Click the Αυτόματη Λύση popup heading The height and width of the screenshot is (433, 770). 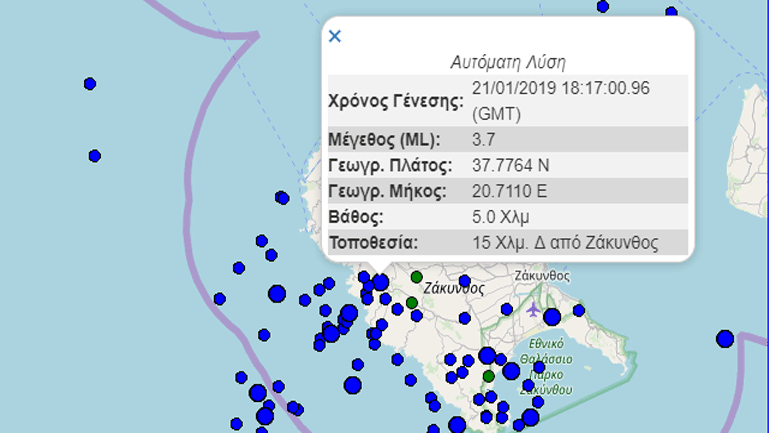point(508,62)
